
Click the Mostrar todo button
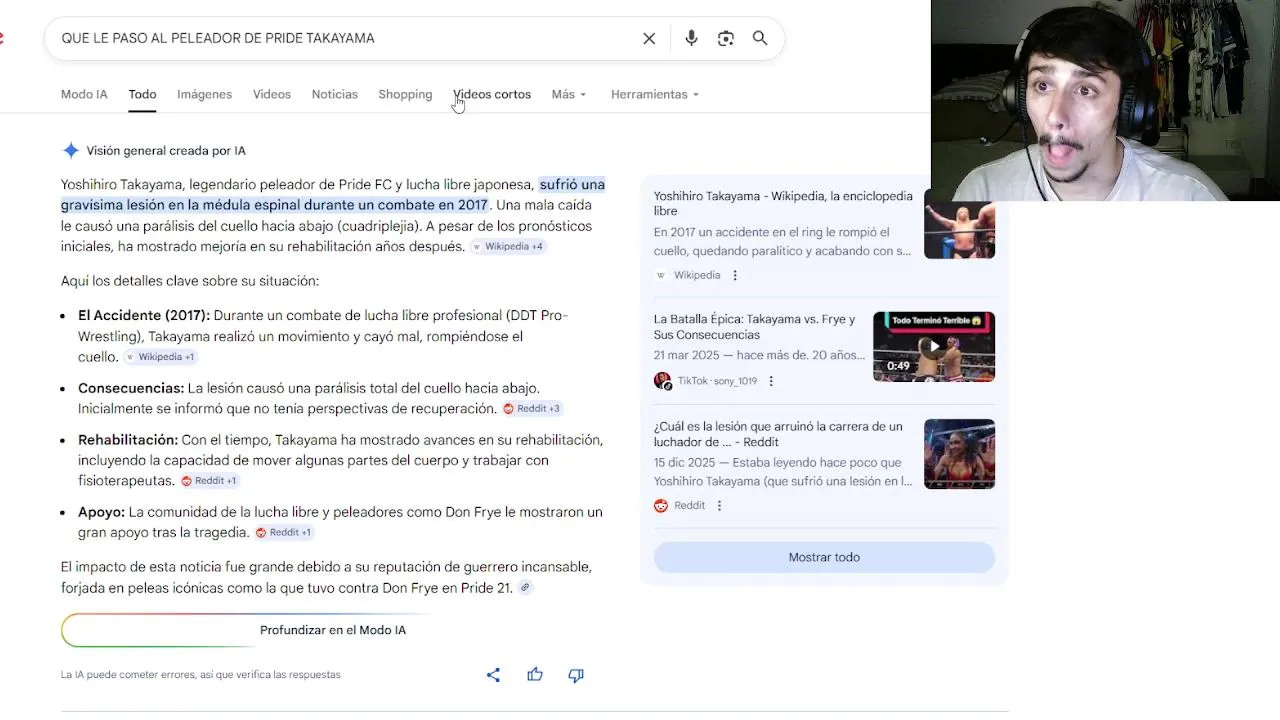pyautogui.click(x=824, y=557)
